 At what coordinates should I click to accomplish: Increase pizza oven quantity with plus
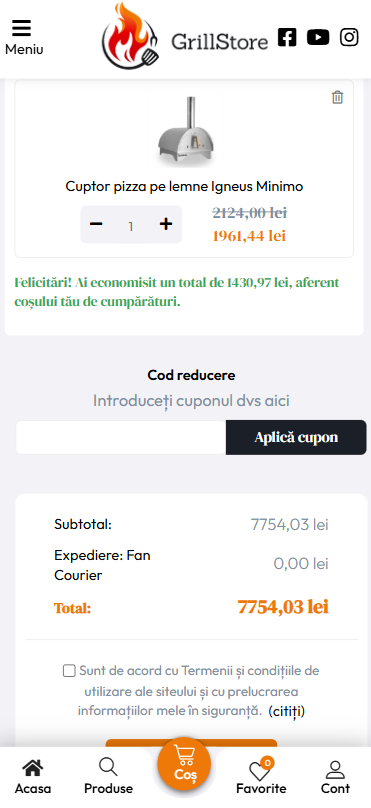[x=165, y=224]
